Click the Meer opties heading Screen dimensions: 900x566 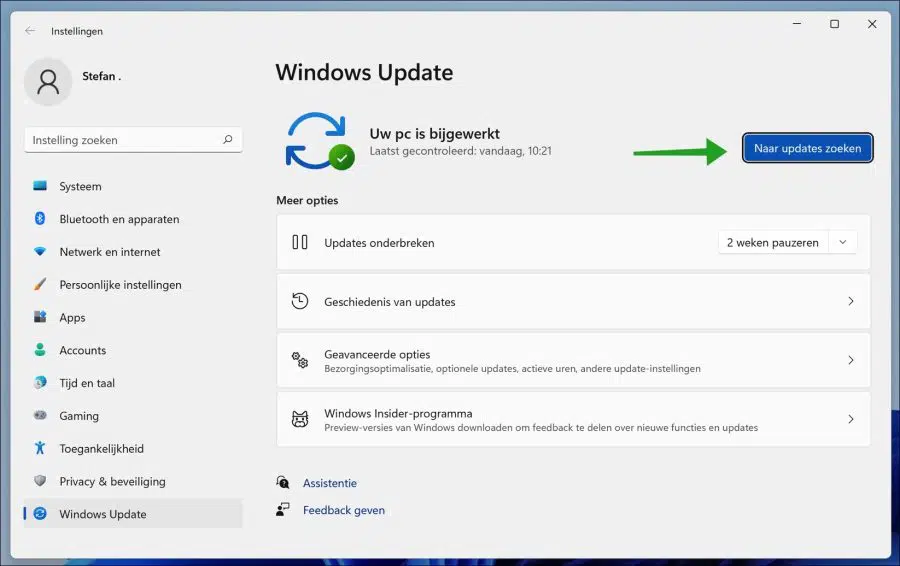307,200
